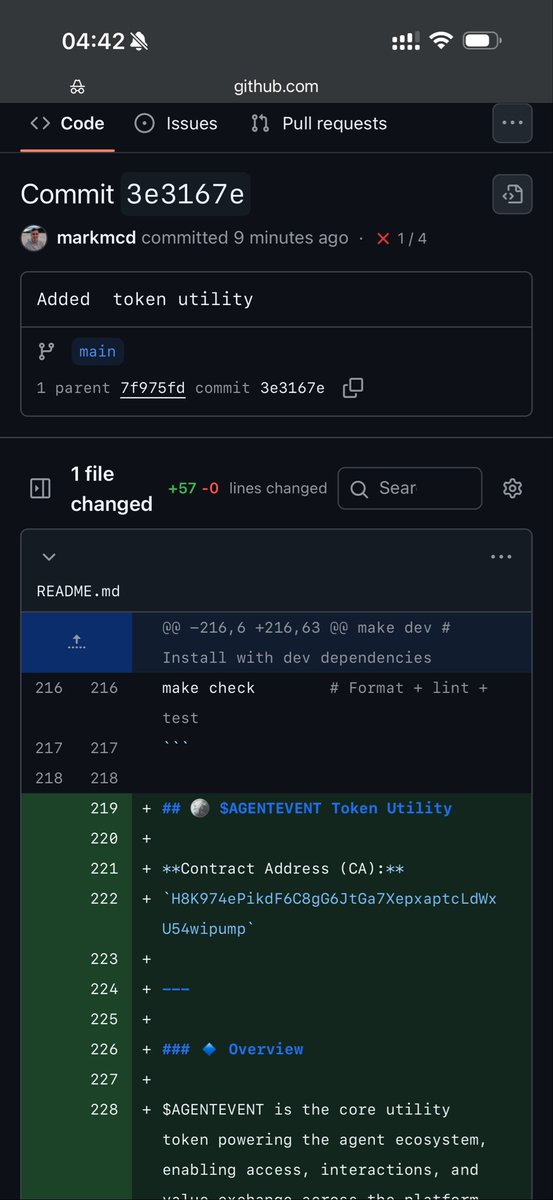This screenshot has width=553, height=1200.
Task: Click the Overview heading line
Action: (233, 1049)
